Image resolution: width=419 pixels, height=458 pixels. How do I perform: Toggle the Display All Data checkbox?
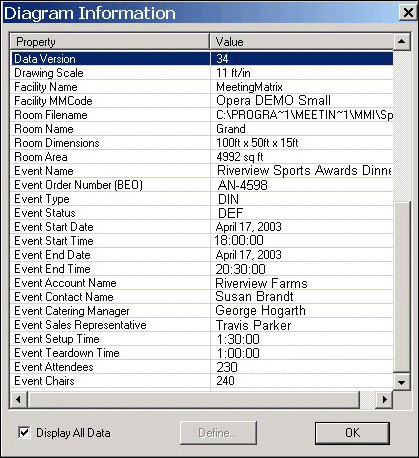pos(24,433)
